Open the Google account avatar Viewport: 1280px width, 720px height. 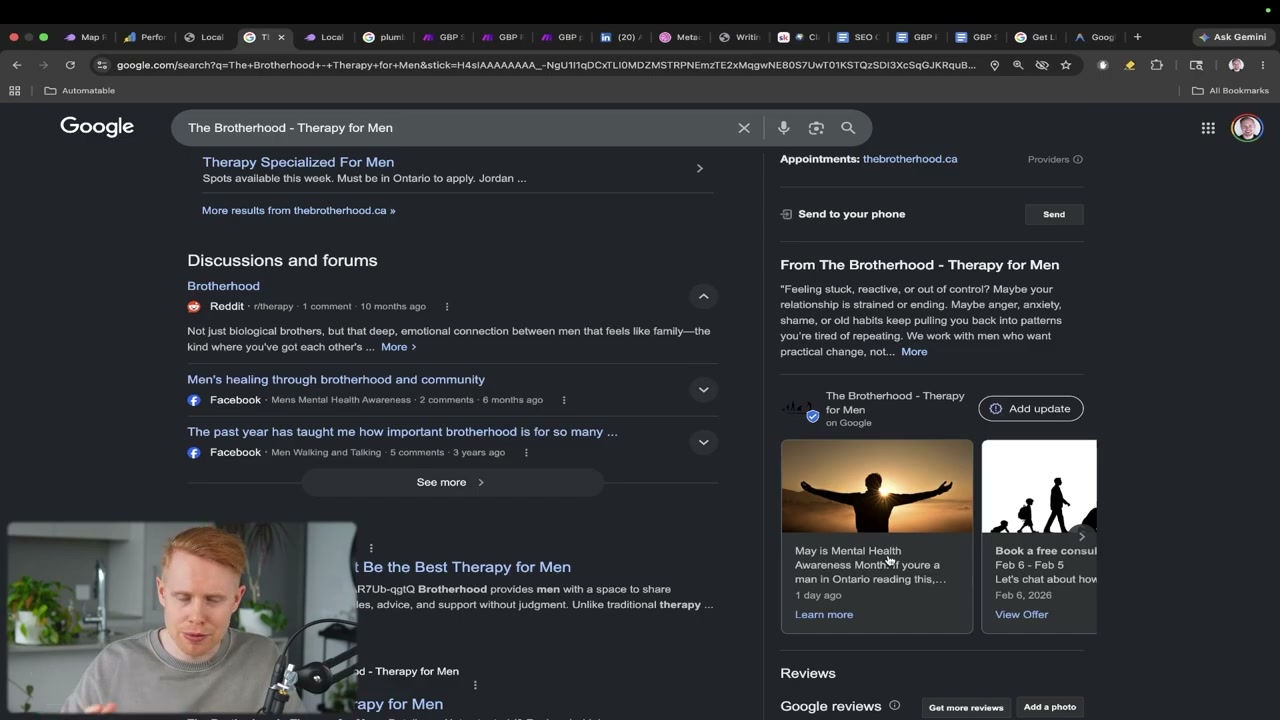[1246, 128]
